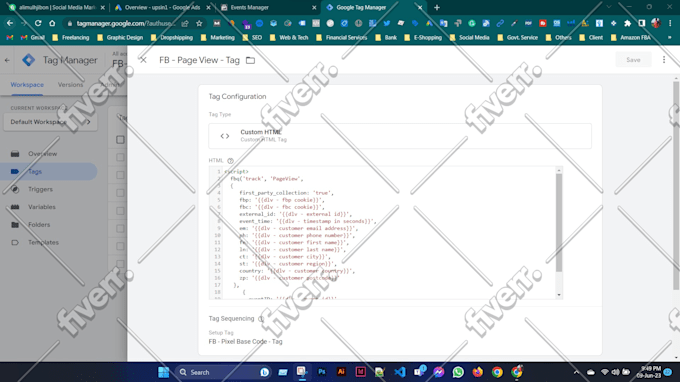Click inside the HTML code editor
680x382 pixels.
click(385, 233)
